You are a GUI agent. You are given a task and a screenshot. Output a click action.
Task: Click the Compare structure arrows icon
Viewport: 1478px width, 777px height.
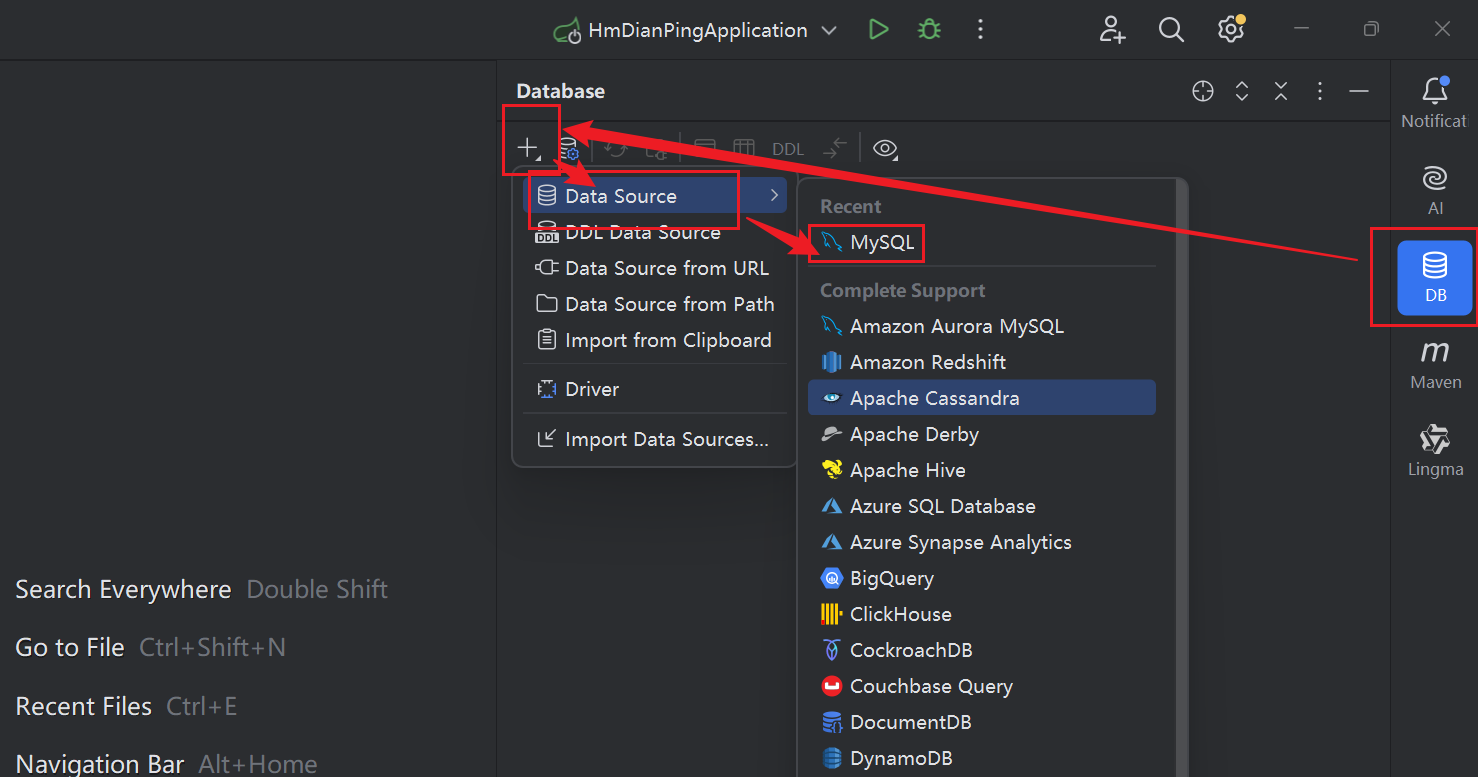834,149
